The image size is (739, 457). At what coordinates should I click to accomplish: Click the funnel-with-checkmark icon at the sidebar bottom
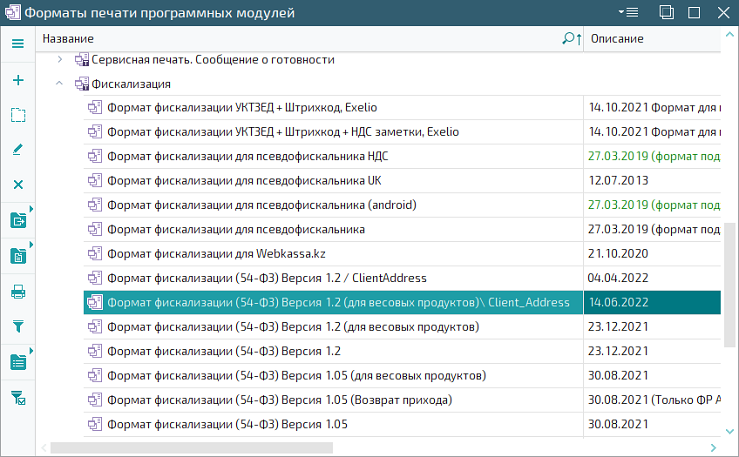click(x=17, y=398)
